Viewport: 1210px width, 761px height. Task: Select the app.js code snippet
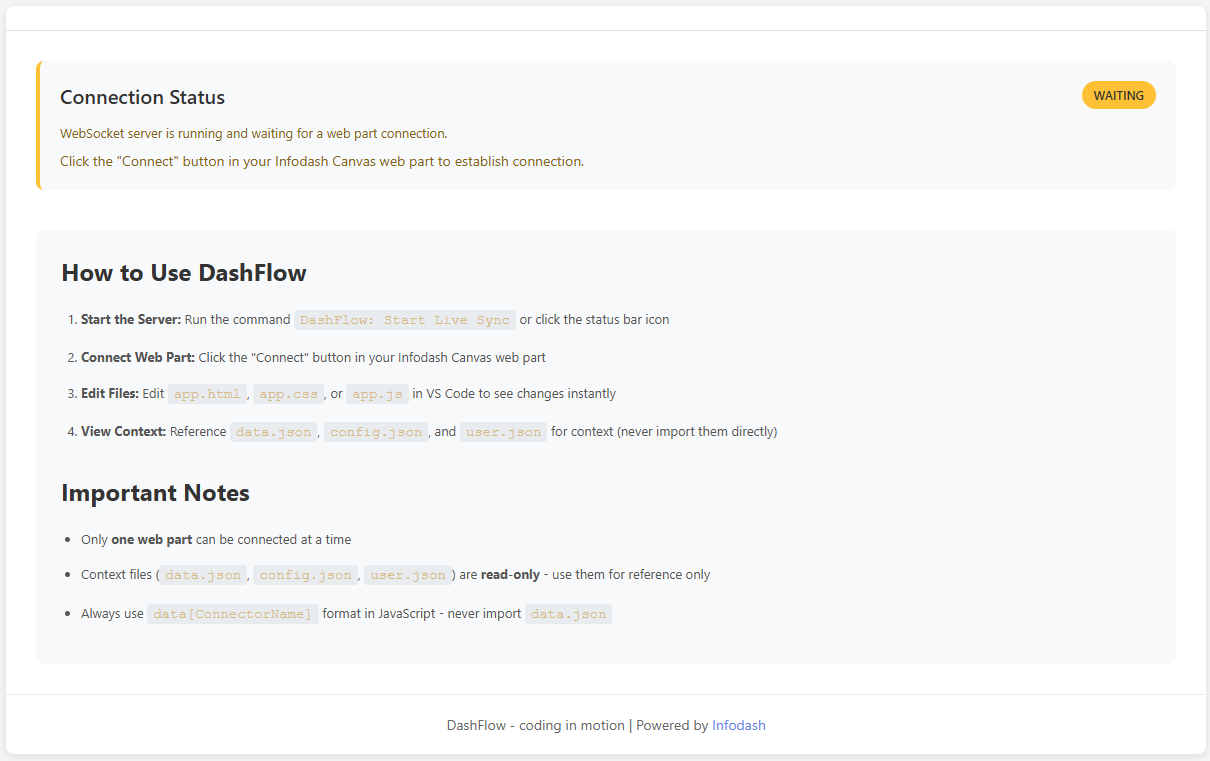(x=377, y=393)
